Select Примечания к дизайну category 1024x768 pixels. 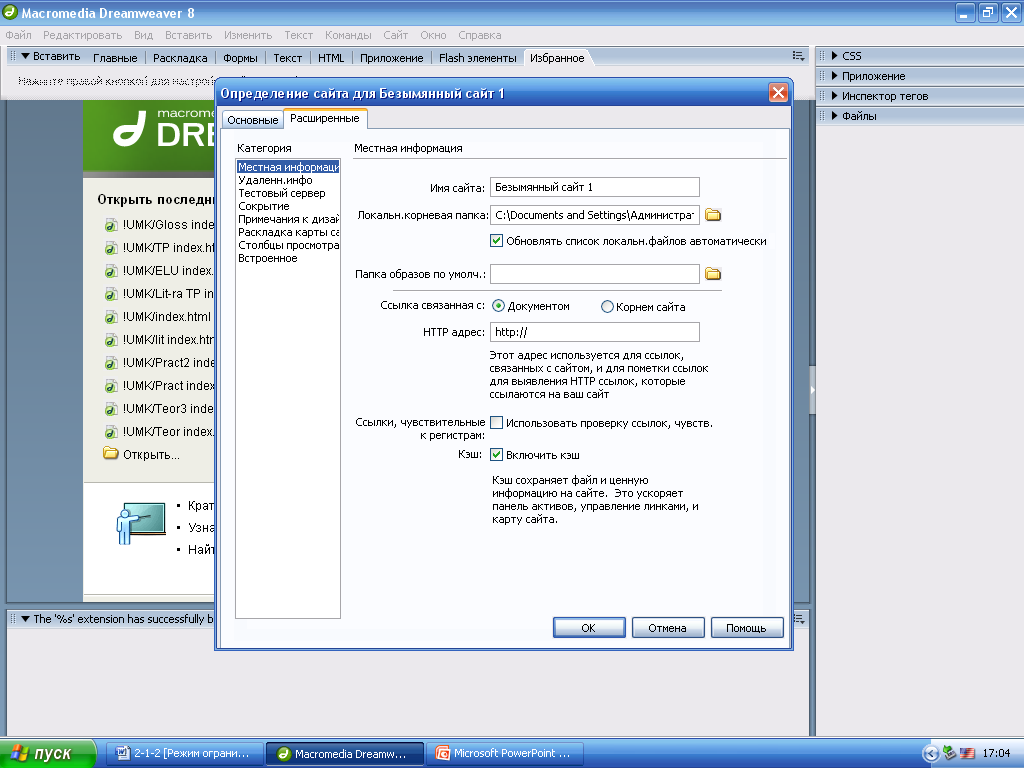288,219
